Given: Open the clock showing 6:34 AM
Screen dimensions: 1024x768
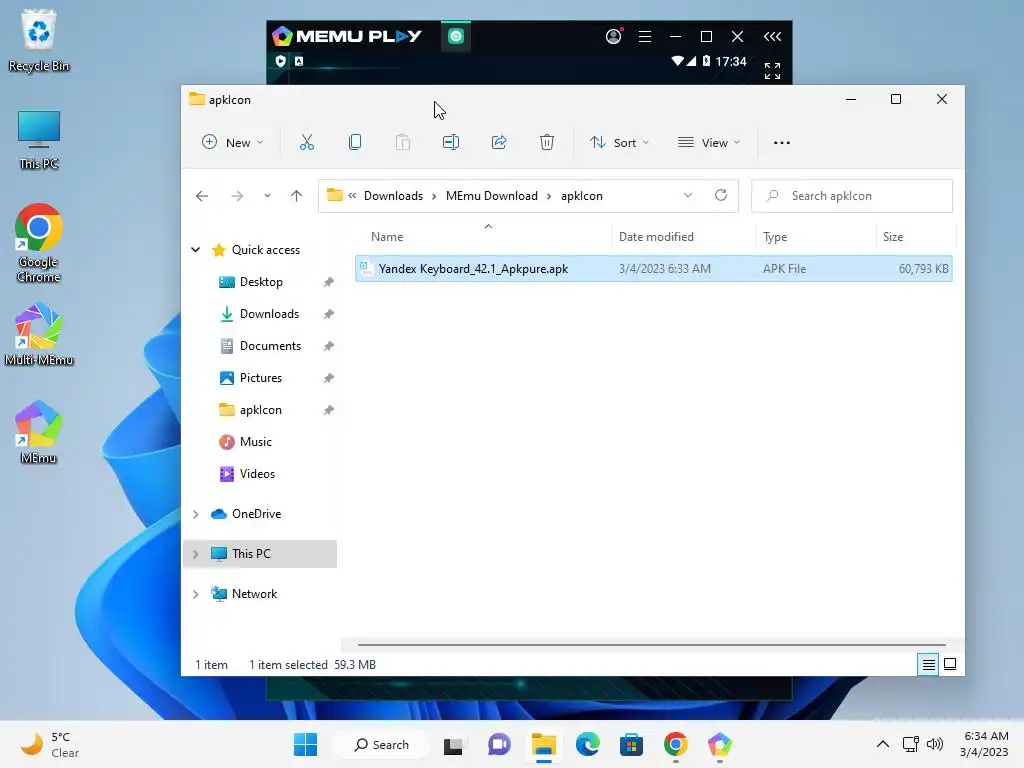Looking at the screenshot, I should click(x=985, y=744).
